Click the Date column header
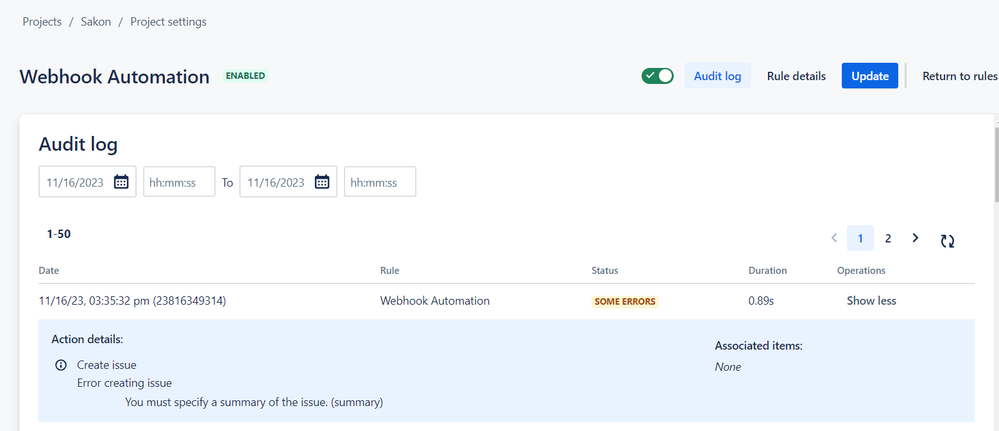The image size is (999, 431). pos(48,270)
